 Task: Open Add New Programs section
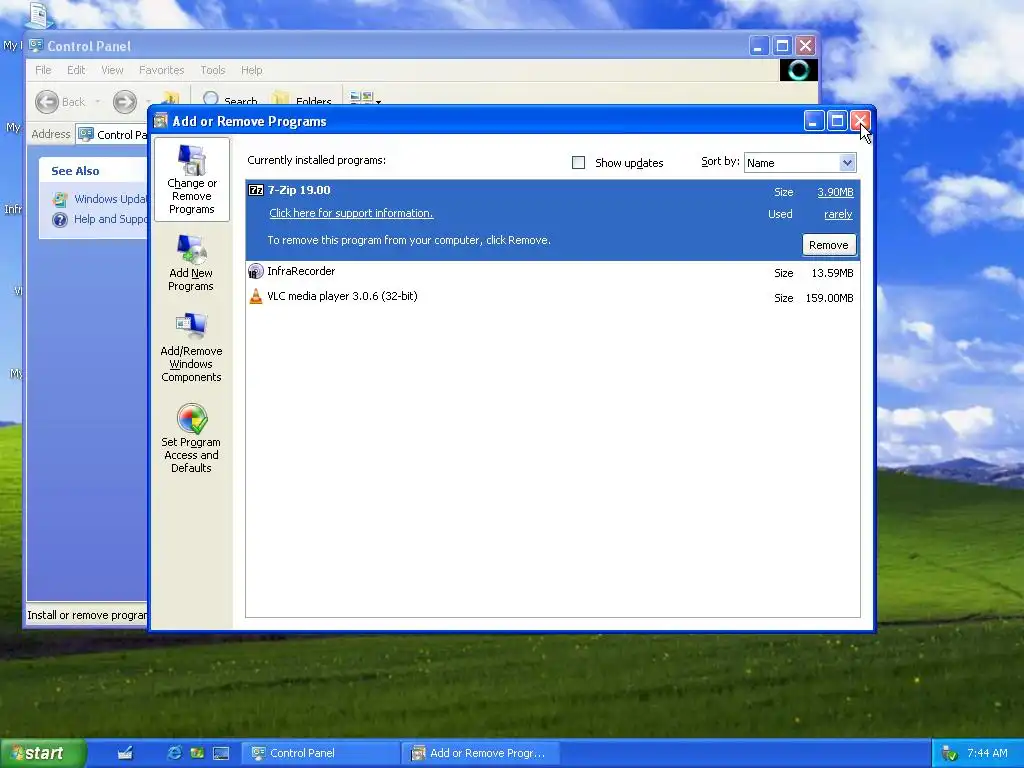(x=191, y=263)
